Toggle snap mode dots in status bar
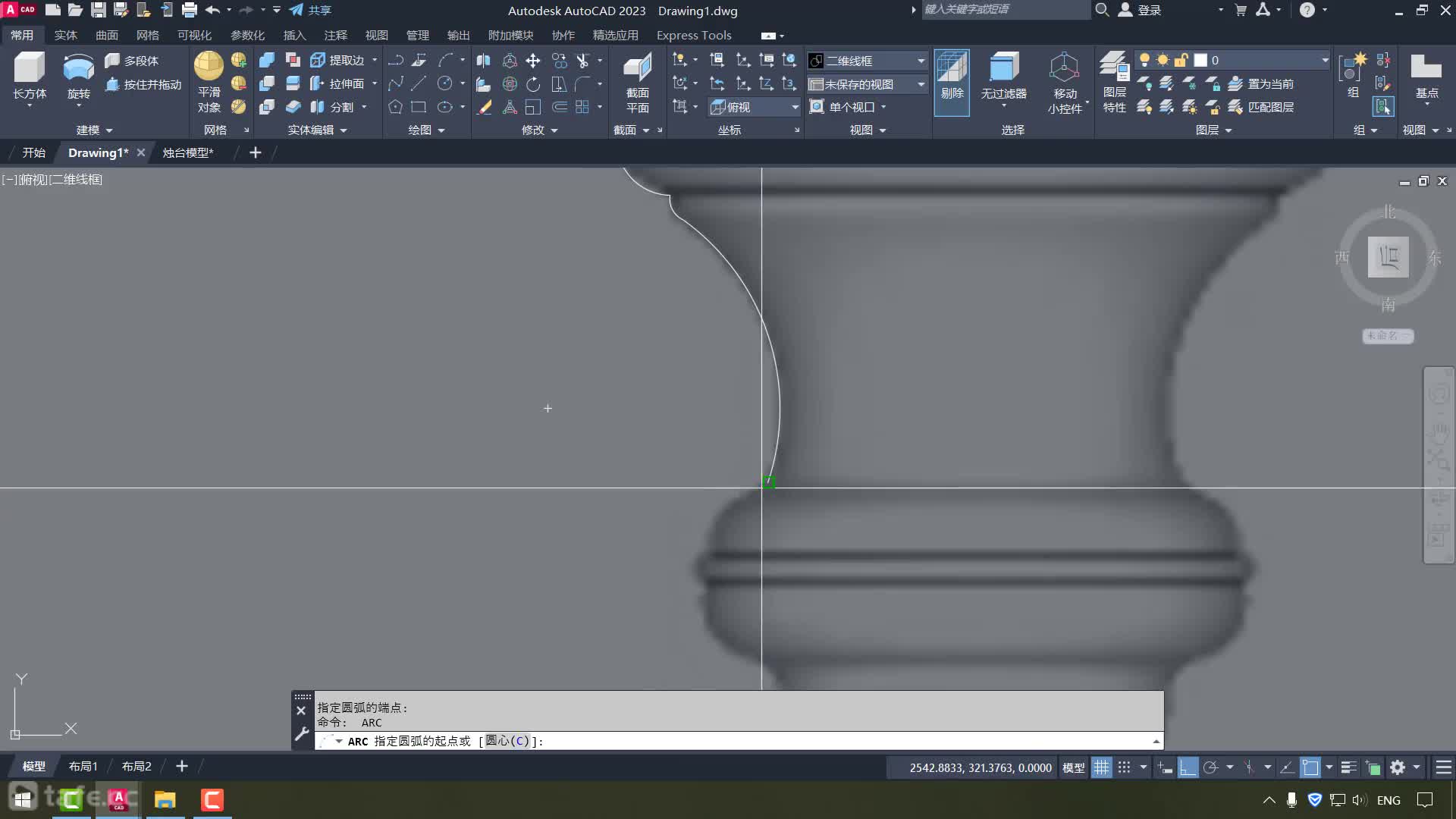 pyautogui.click(x=1125, y=767)
